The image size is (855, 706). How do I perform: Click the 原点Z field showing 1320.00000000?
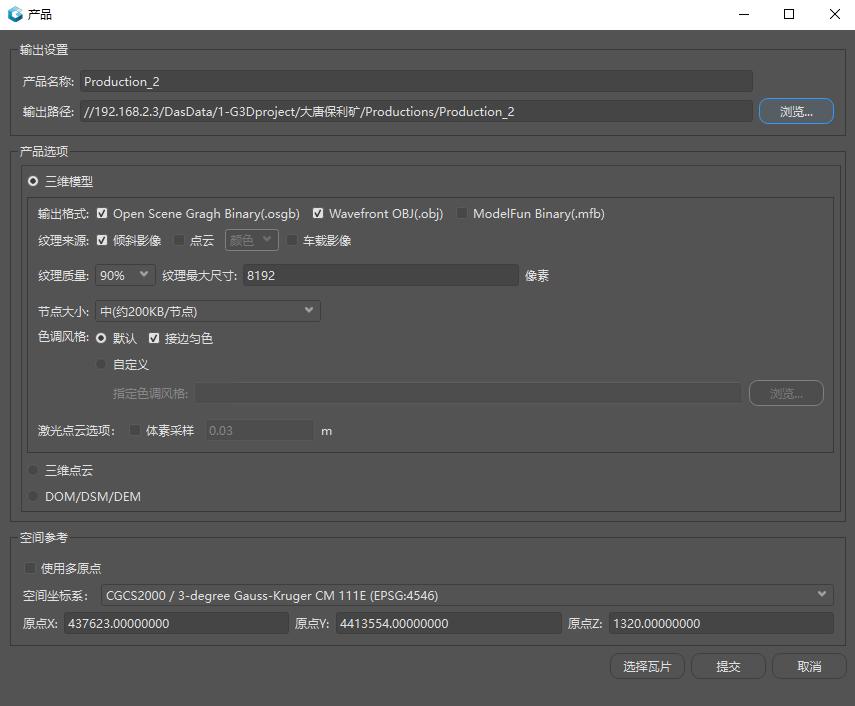721,623
